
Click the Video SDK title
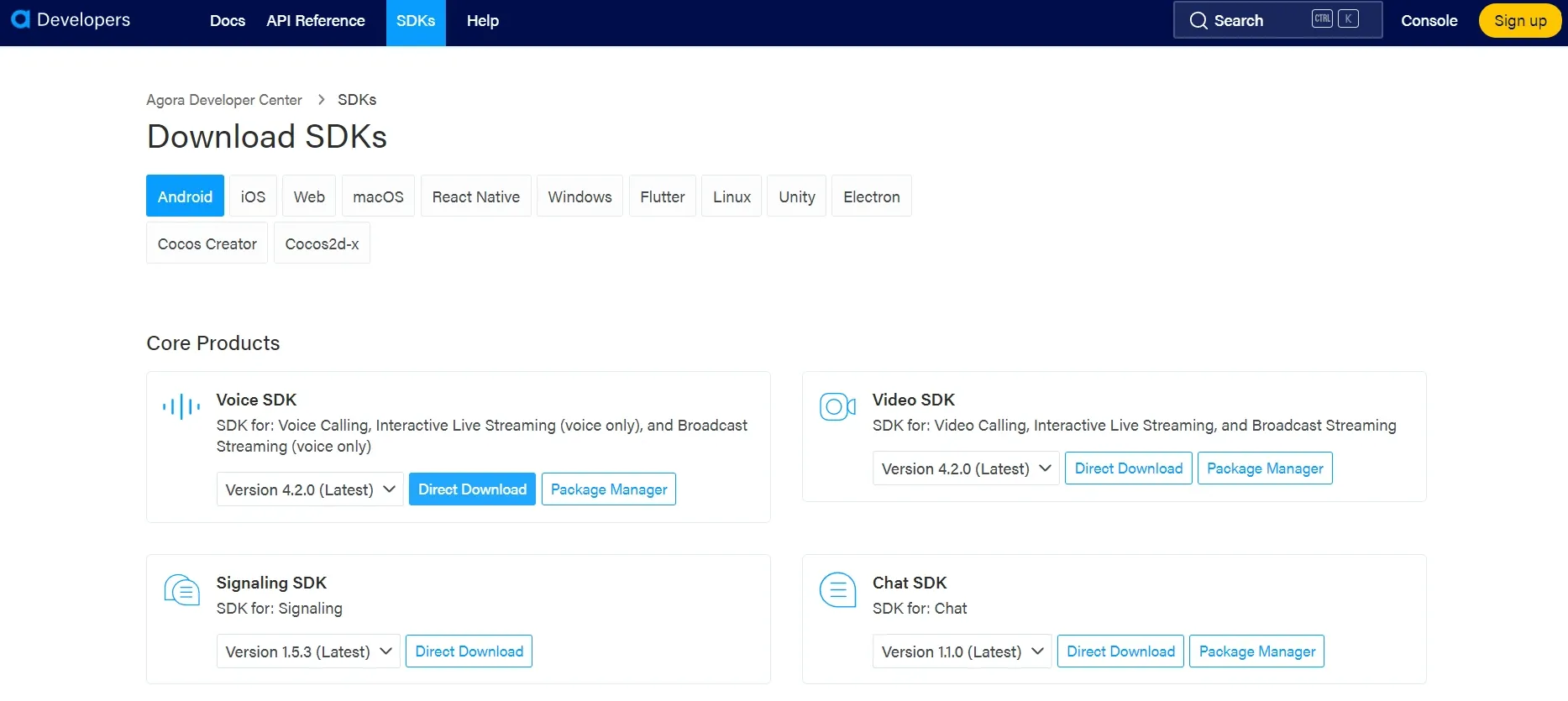pos(914,400)
